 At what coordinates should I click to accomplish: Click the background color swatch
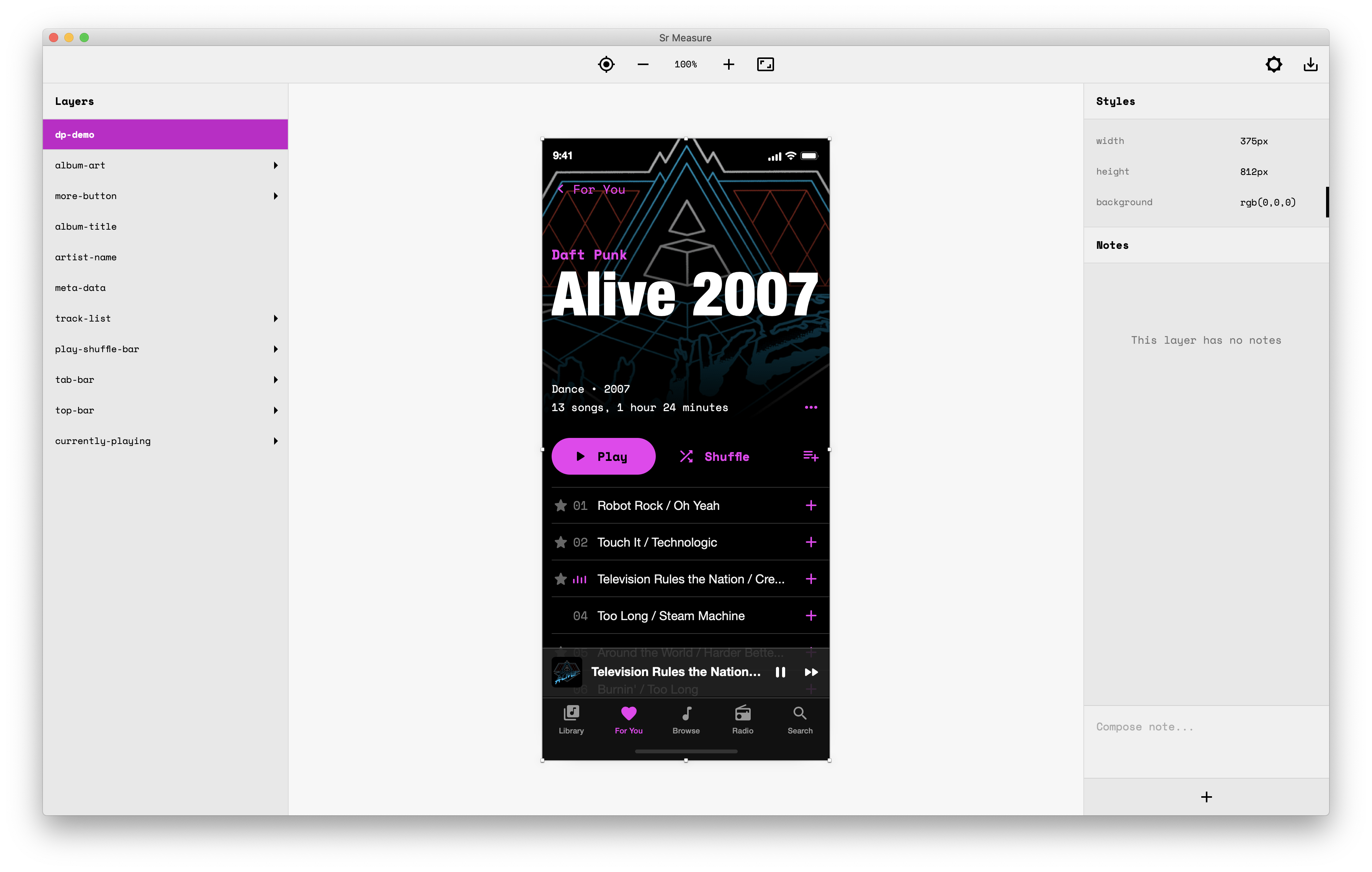coord(1327,202)
